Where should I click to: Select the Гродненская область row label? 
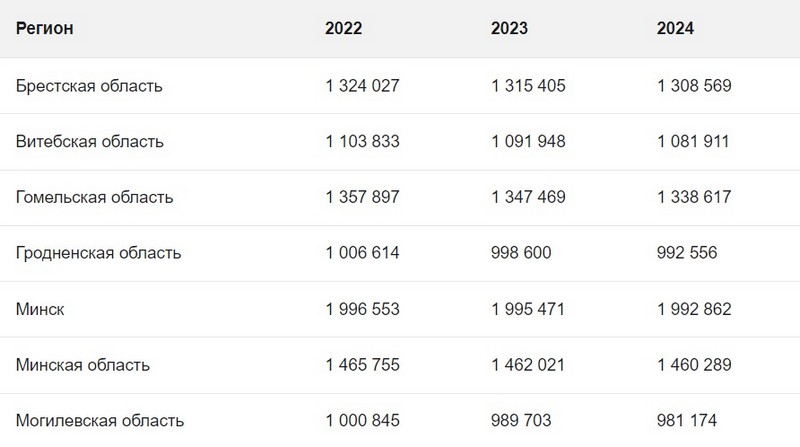[99, 254]
